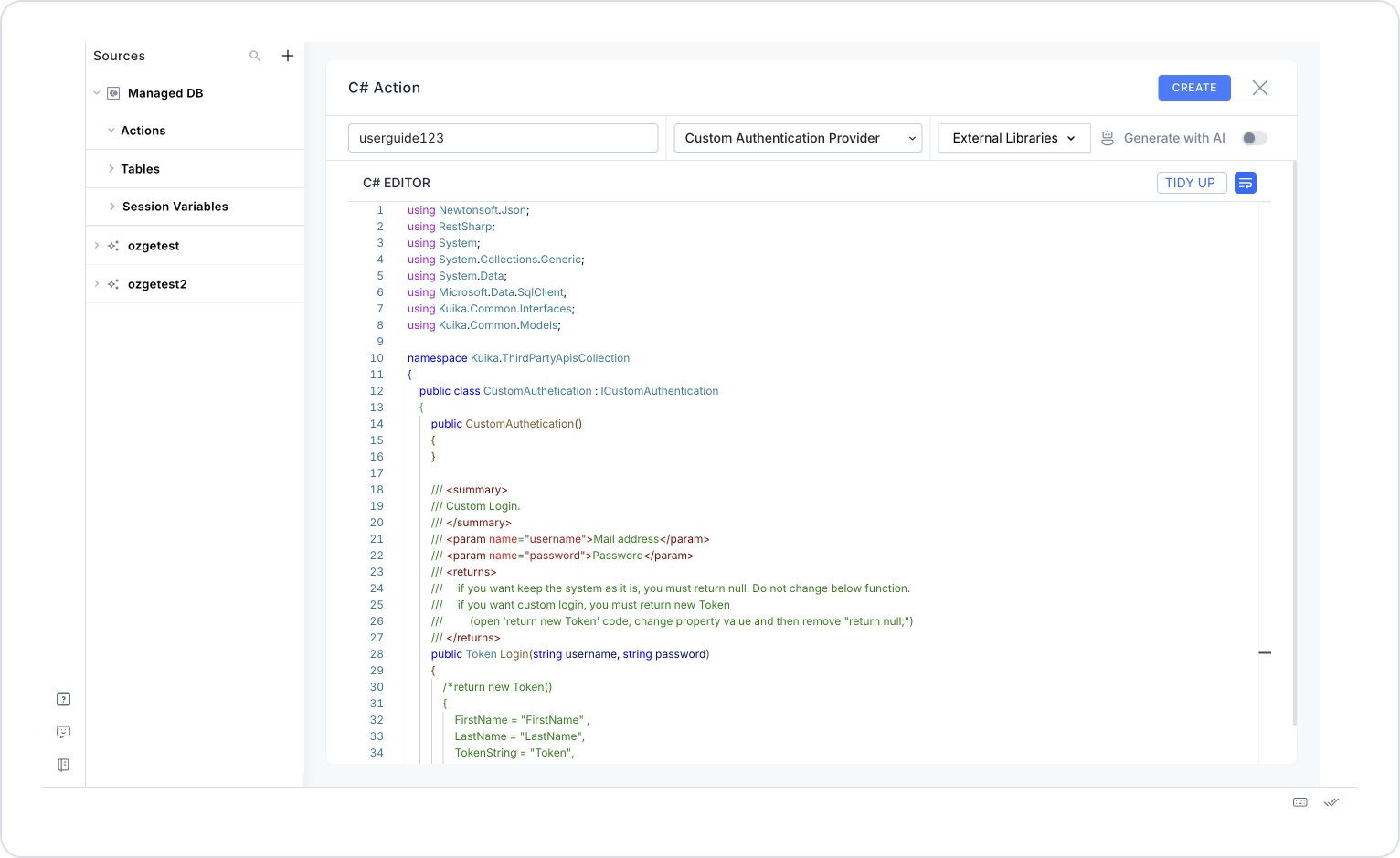Screen dimensions: 1400x858
Task: Open the feedback chat icon in sidebar
Action: coord(63,732)
